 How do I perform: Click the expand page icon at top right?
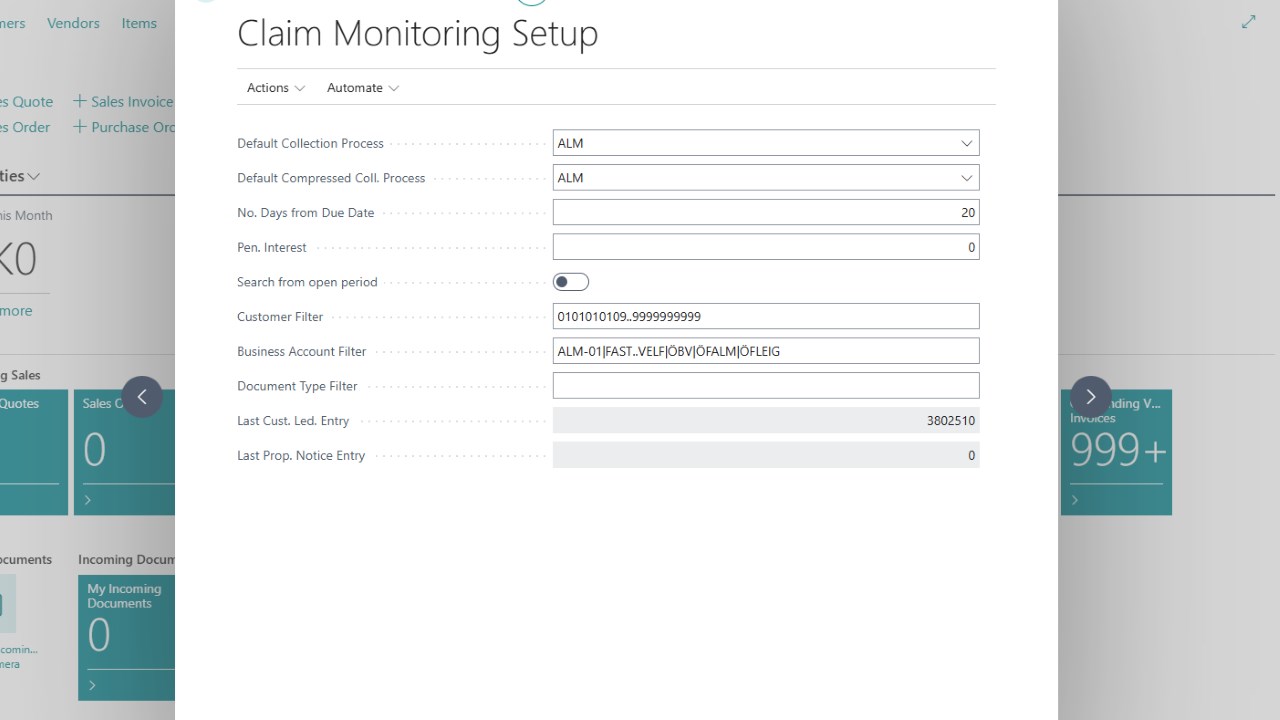[x=1248, y=21]
